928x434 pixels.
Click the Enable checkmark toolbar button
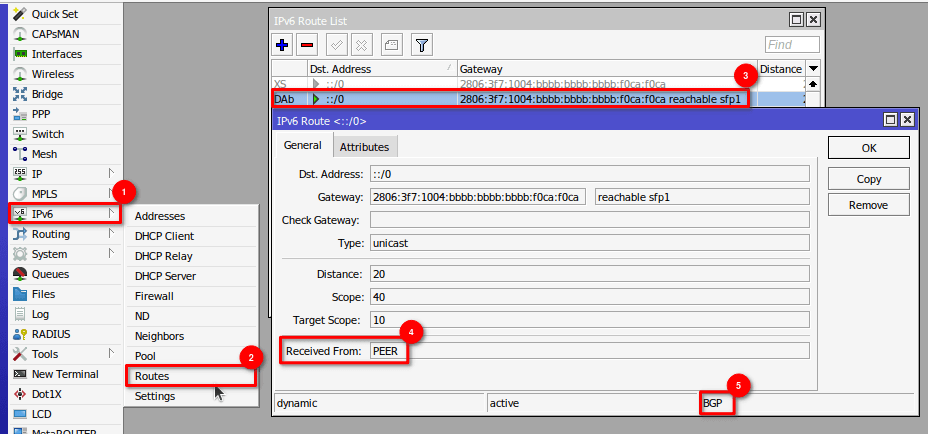coord(336,45)
